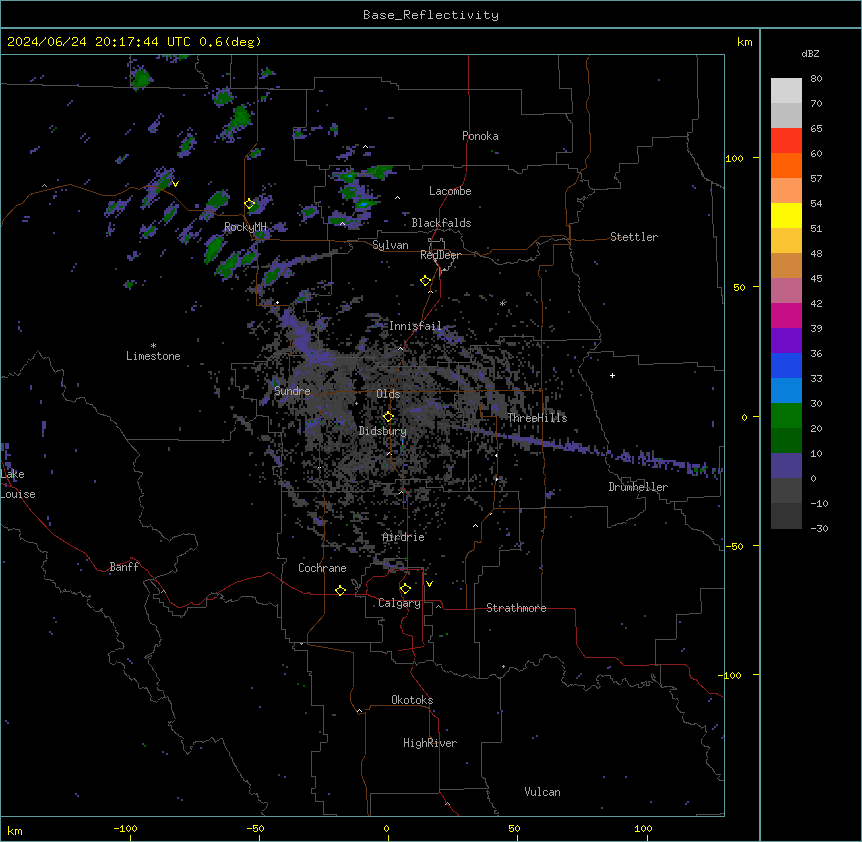
Task: Click the 0.6(deg) elevation angle text
Action: click(230, 42)
